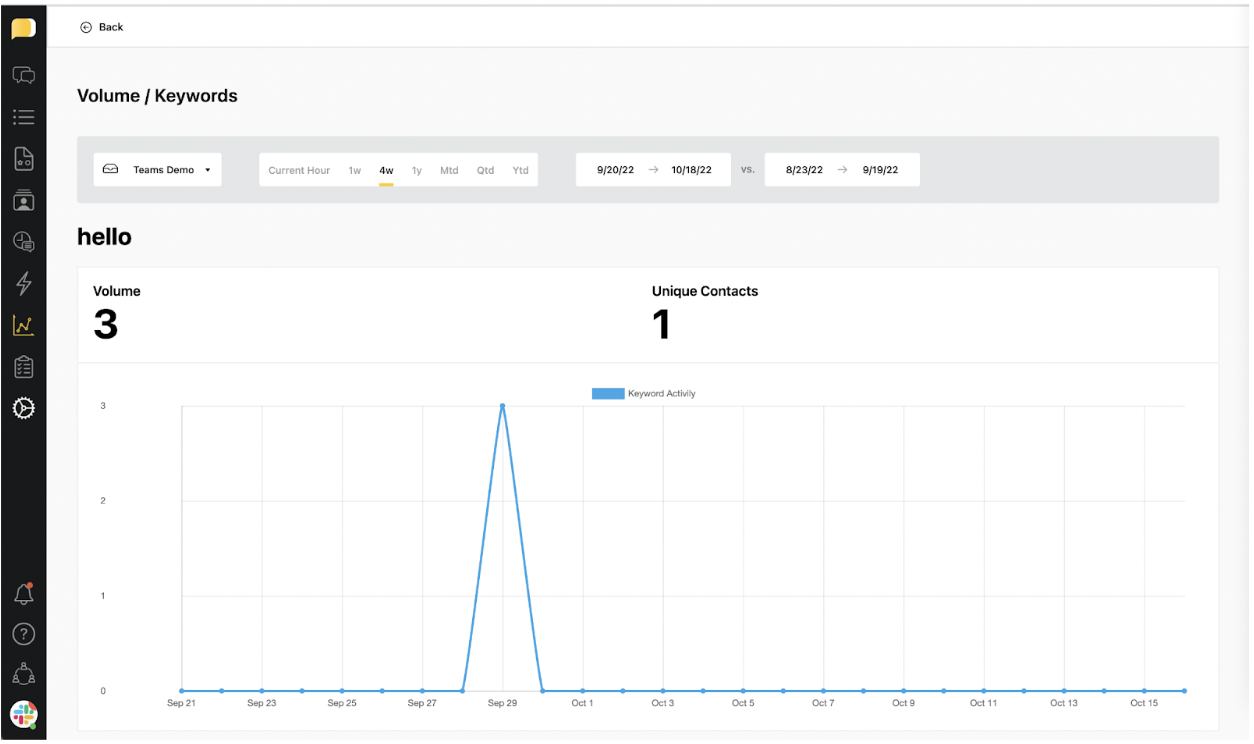Click the 8/23/22 comparison start date
Screen dimensions: 1254x744
pos(804,170)
